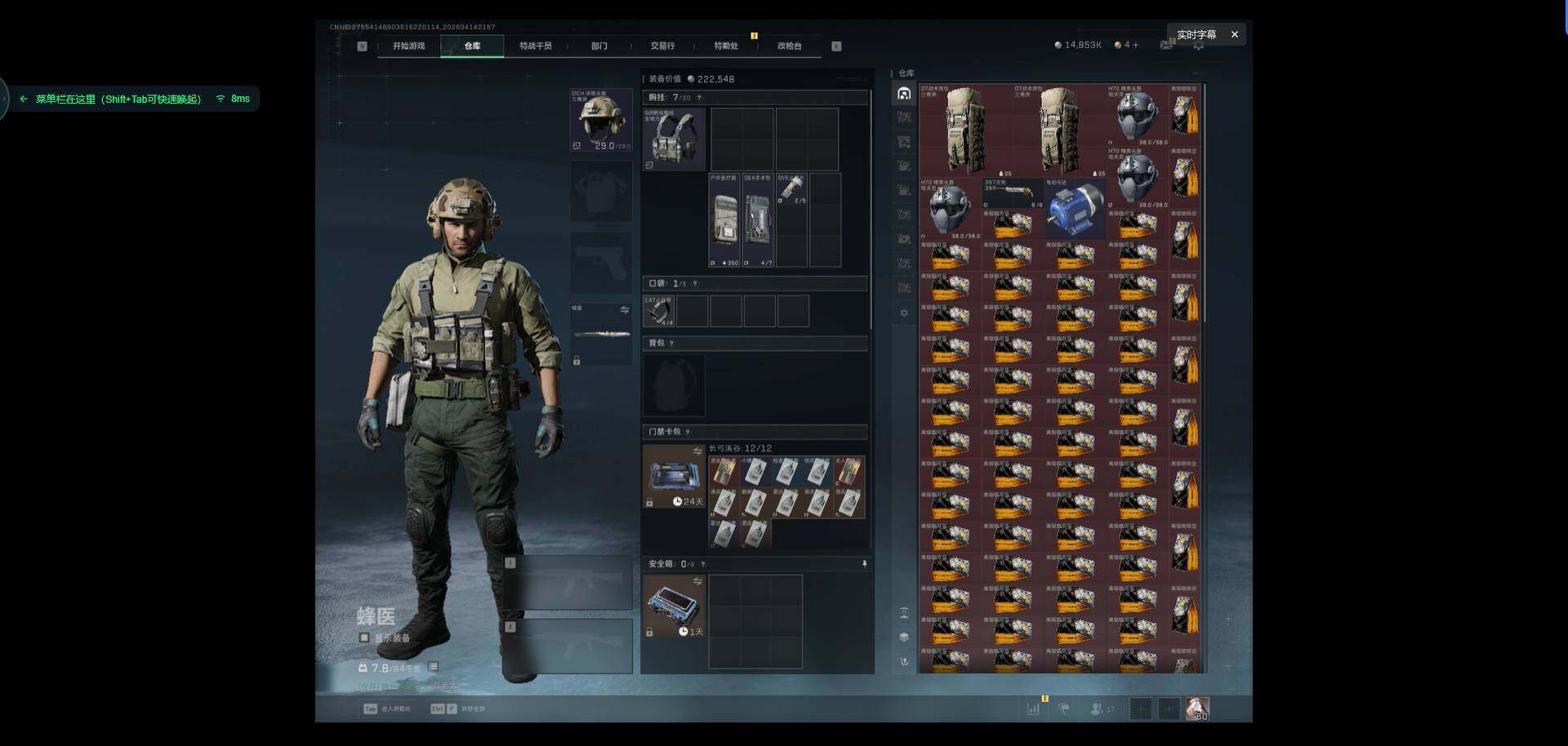Select the DVE injector item
Viewport: 1568px width, 746px height.
[791, 189]
